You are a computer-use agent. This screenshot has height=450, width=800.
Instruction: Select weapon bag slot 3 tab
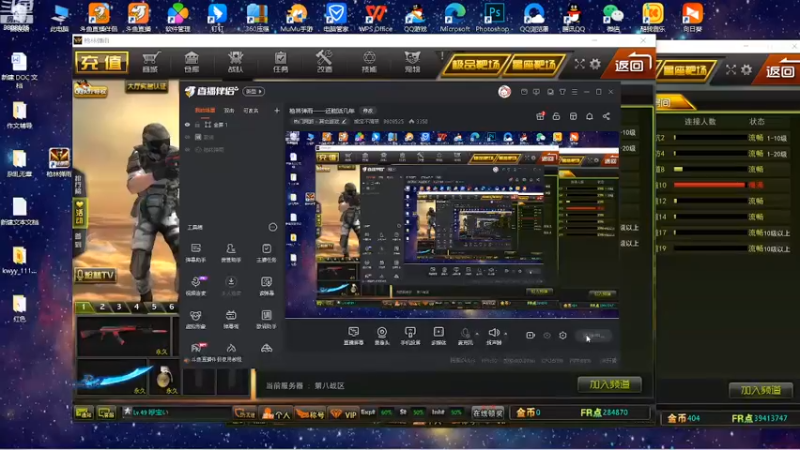tap(119, 307)
